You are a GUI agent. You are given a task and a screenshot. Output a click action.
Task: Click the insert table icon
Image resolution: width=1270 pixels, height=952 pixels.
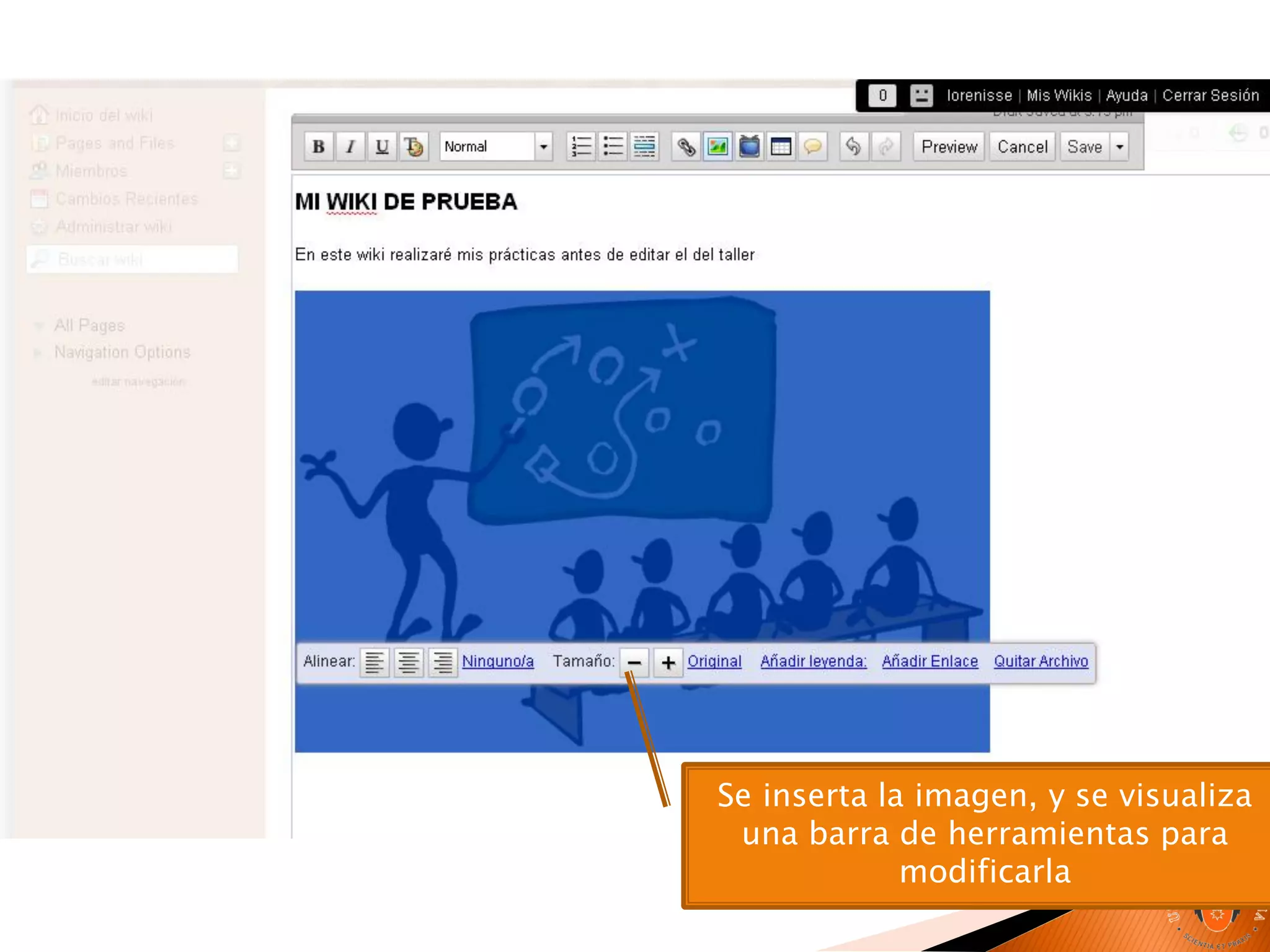pyautogui.click(x=781, y=147)
